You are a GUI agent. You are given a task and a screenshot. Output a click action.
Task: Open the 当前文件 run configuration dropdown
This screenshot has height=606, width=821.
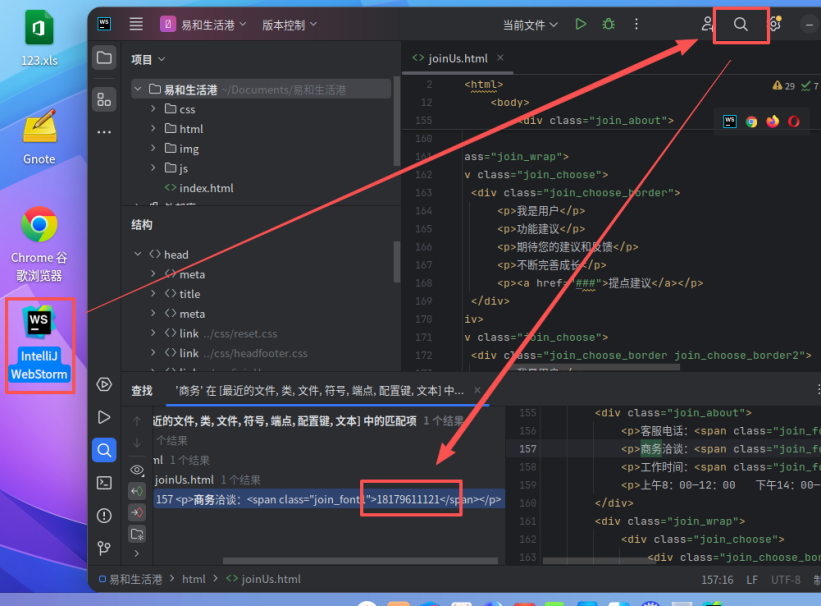pos(530,25)
